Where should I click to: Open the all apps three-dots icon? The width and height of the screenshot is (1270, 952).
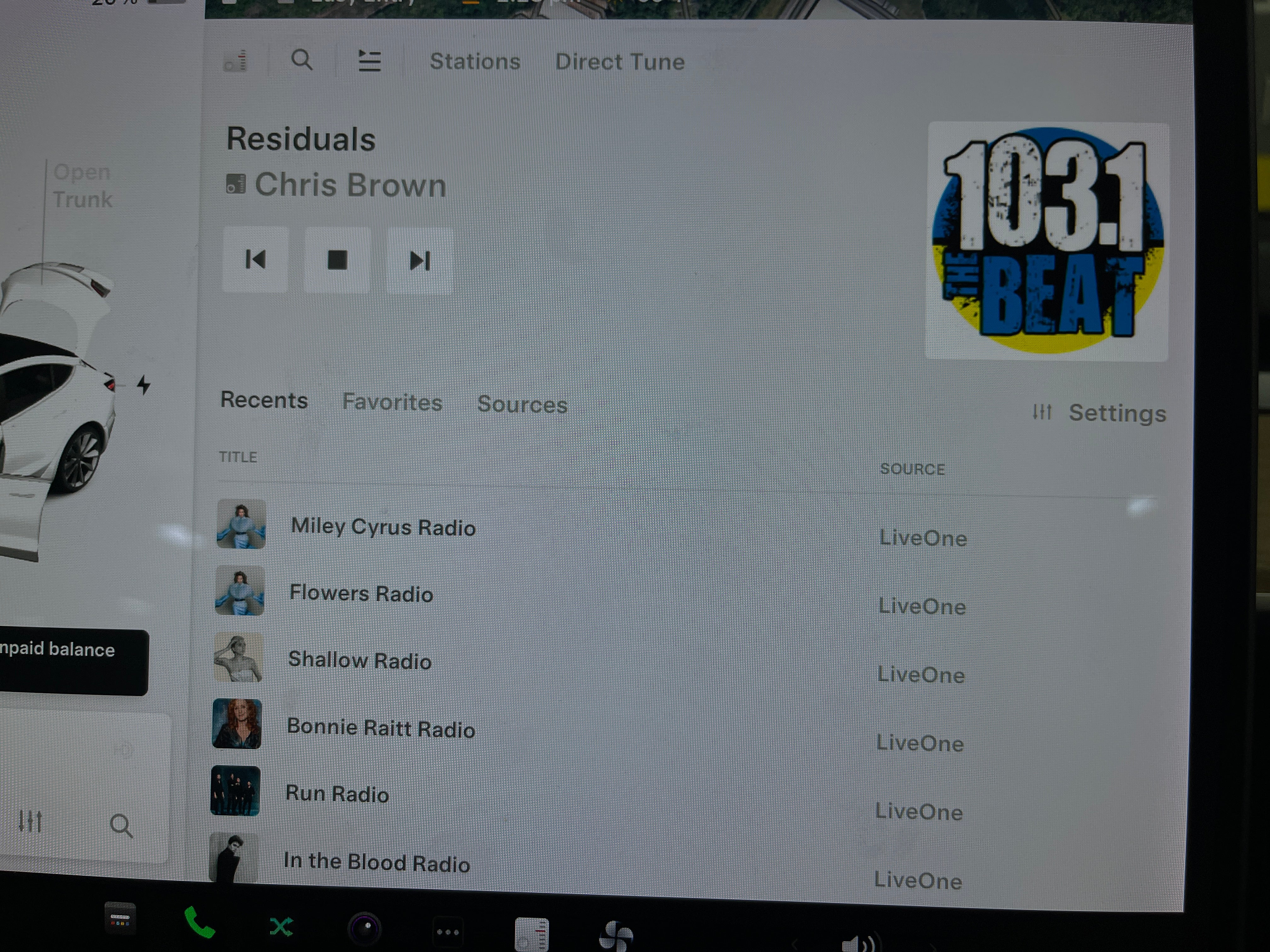447,932
